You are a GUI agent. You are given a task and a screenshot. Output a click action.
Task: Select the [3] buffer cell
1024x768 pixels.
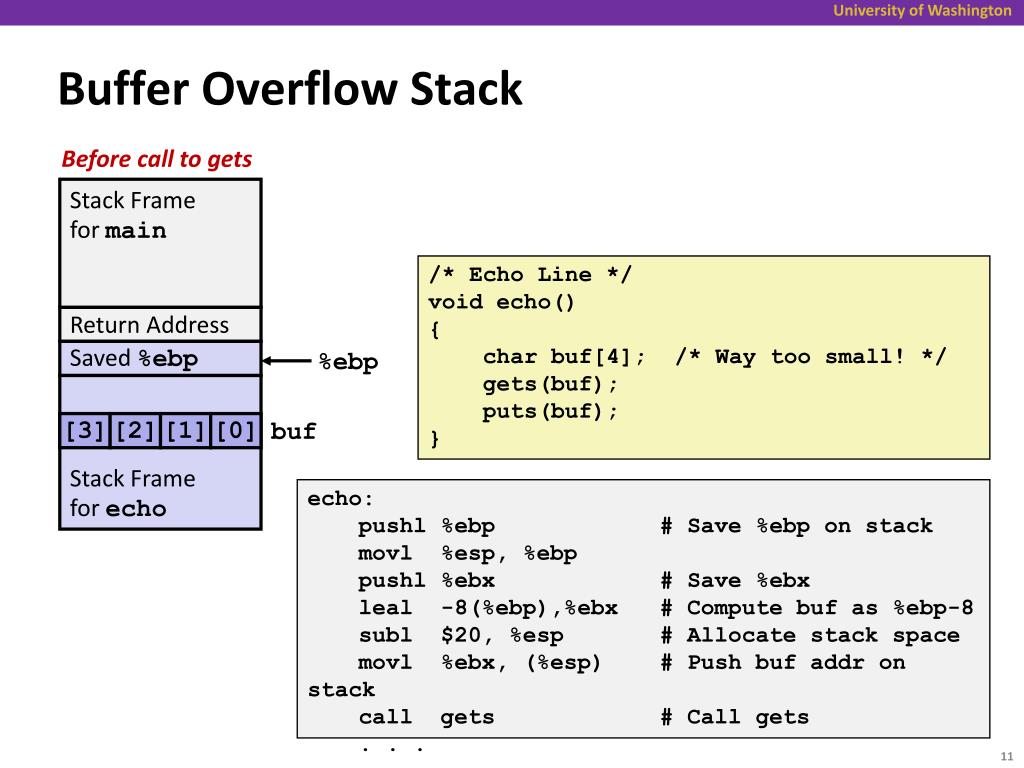[x=85, y=431]
